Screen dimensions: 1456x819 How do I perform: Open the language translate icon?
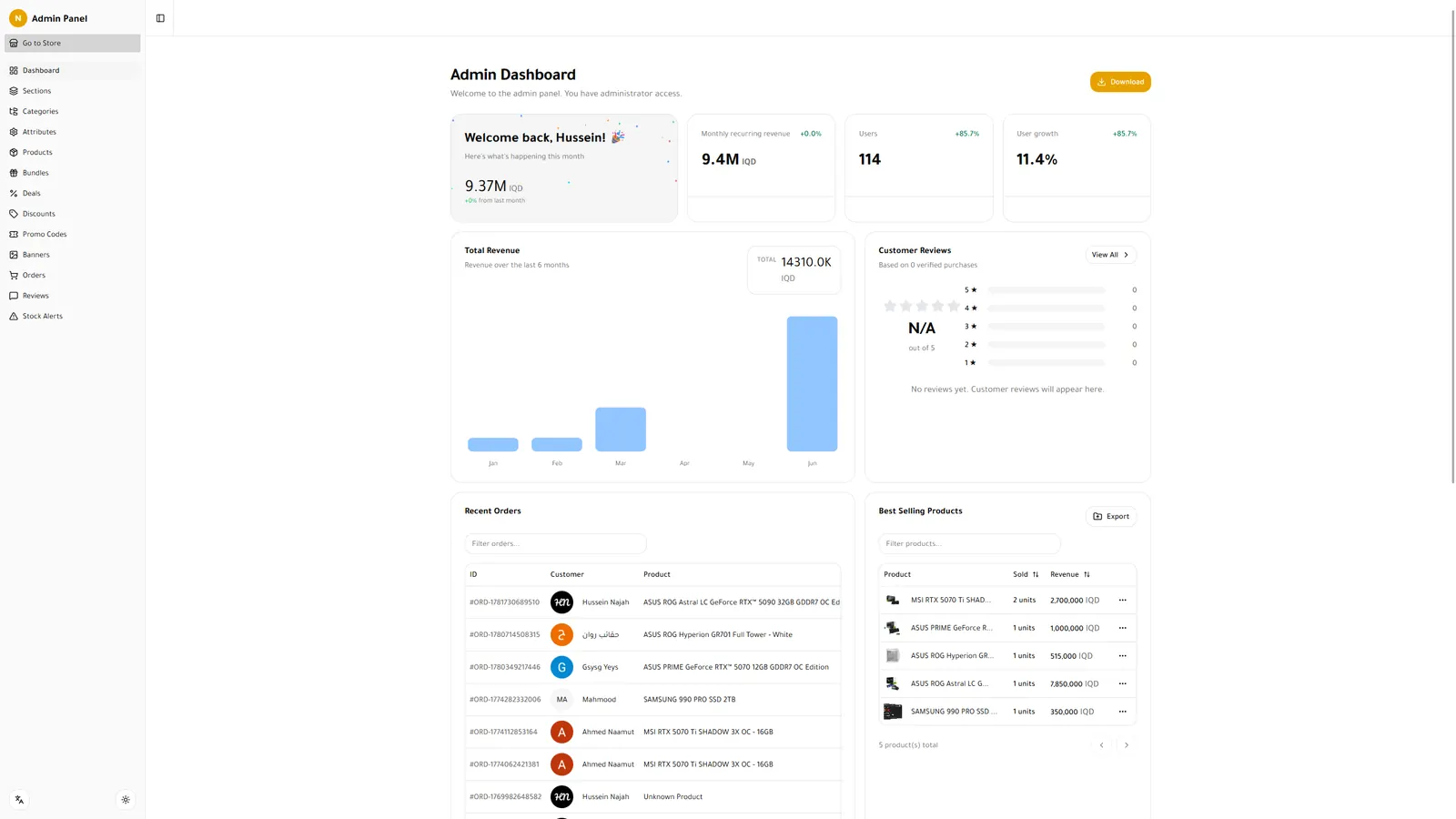(x=19, y=800)
